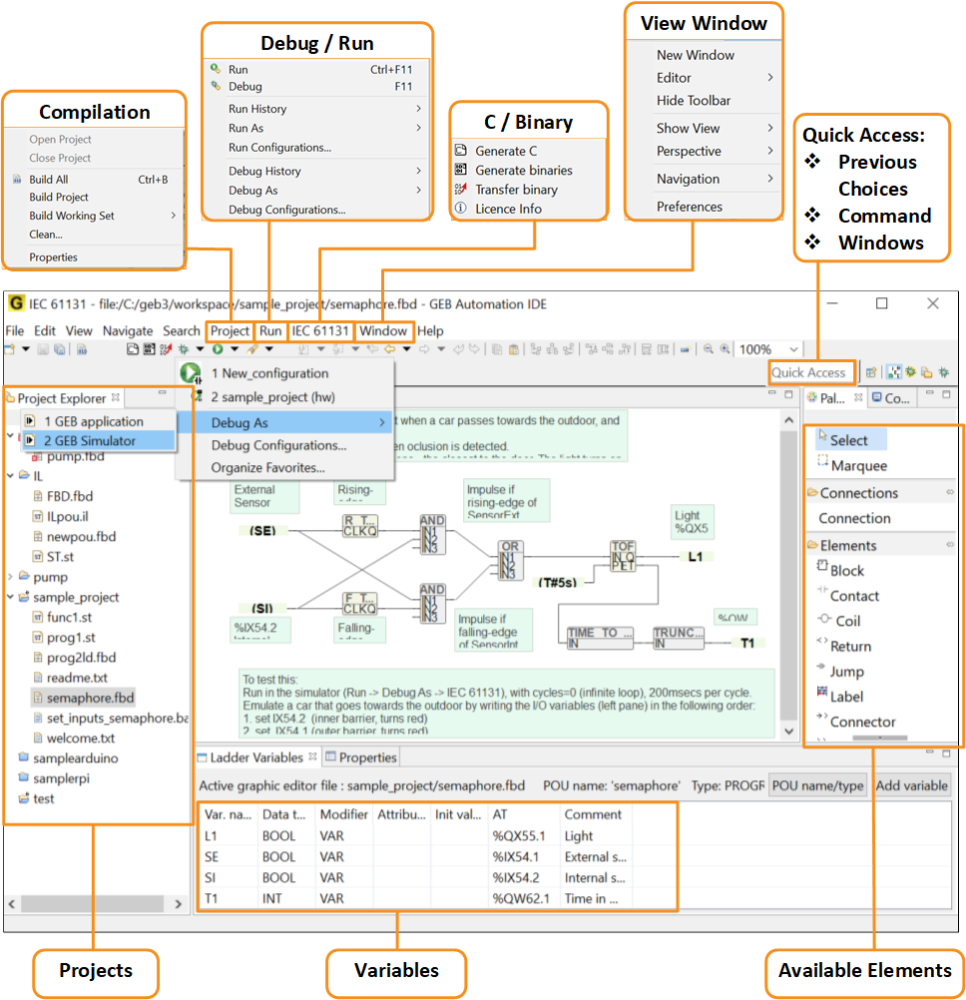The image size is (966, 1000).
Task: Click inside the Quick Access field
Action: pyautogui.click(x=809, y=373)
